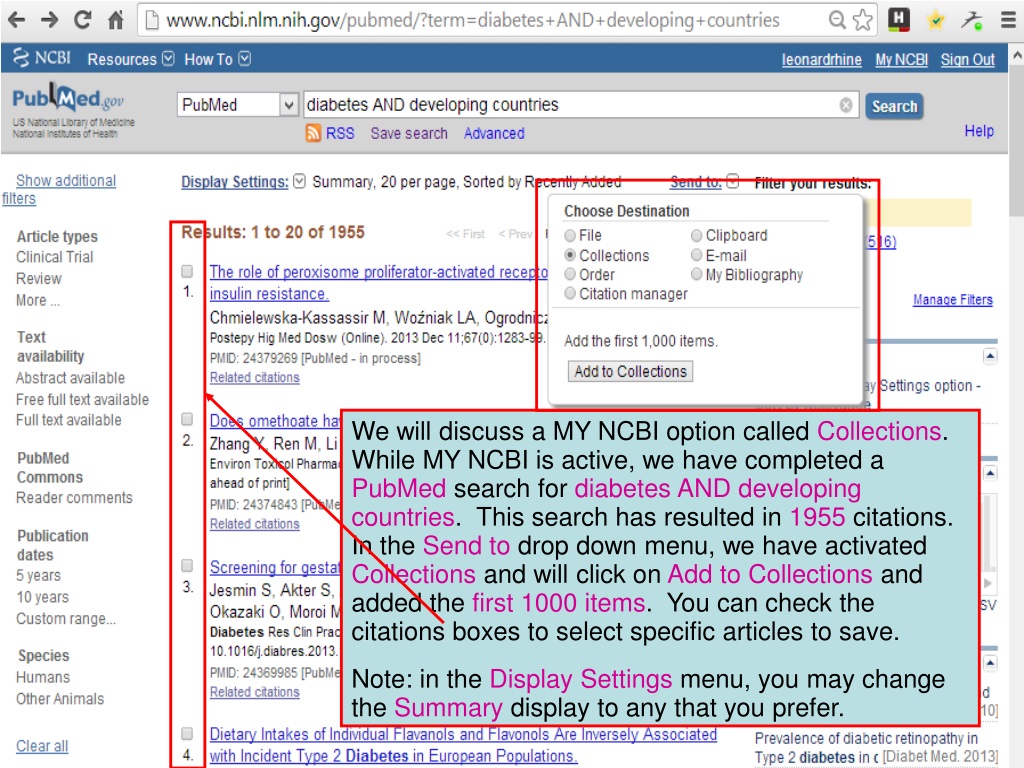This screenshot has width=1024, height=768.
Task: Open the browser hamburger menu
Action: click(x=1008, y=20)
